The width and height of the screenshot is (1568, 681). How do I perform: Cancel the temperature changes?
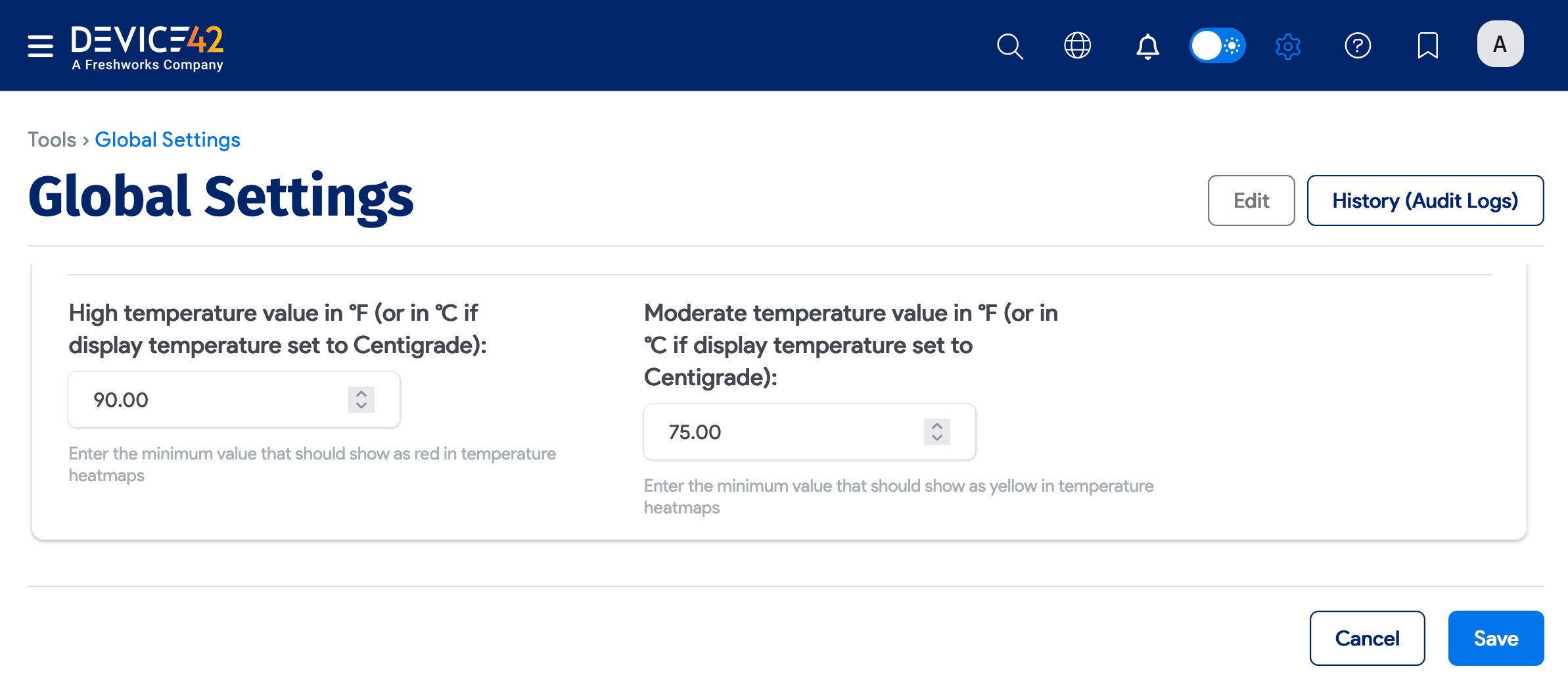tap(1367, 638)
